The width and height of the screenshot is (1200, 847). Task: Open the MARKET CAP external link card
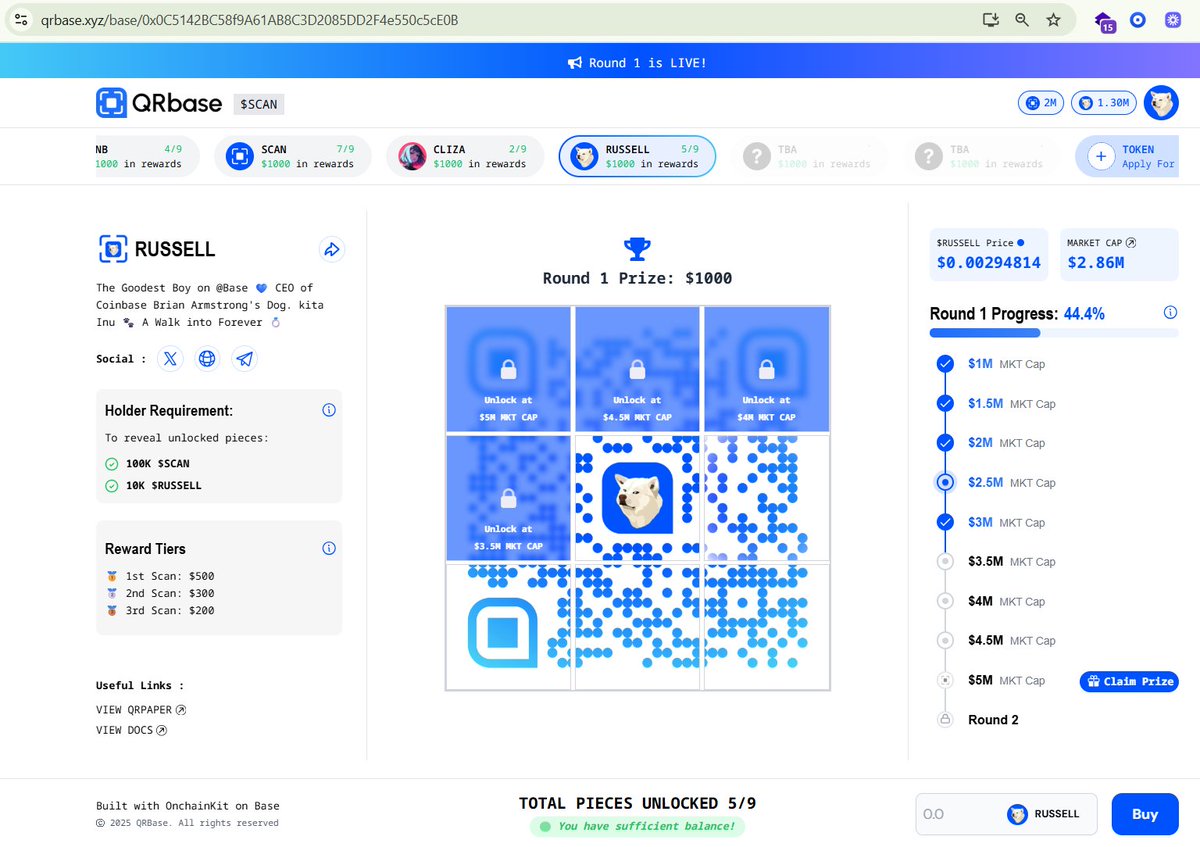(1119, 254)
